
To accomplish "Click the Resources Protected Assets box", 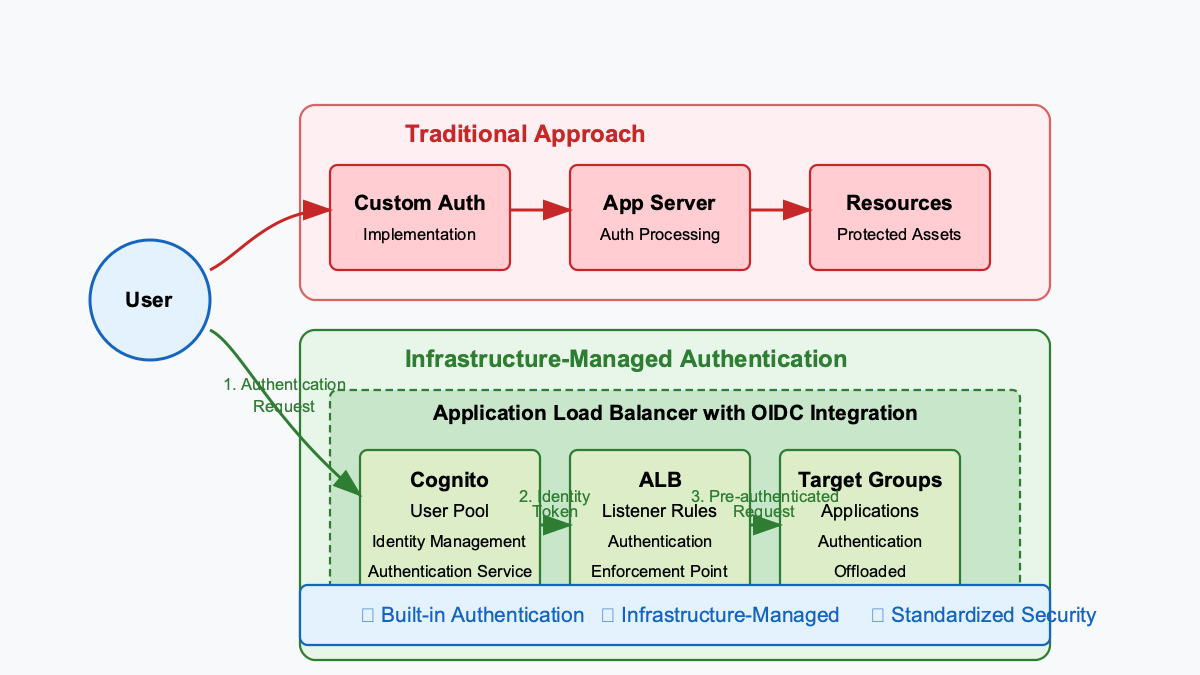I will pyautogui.click(x=900, y=217).
